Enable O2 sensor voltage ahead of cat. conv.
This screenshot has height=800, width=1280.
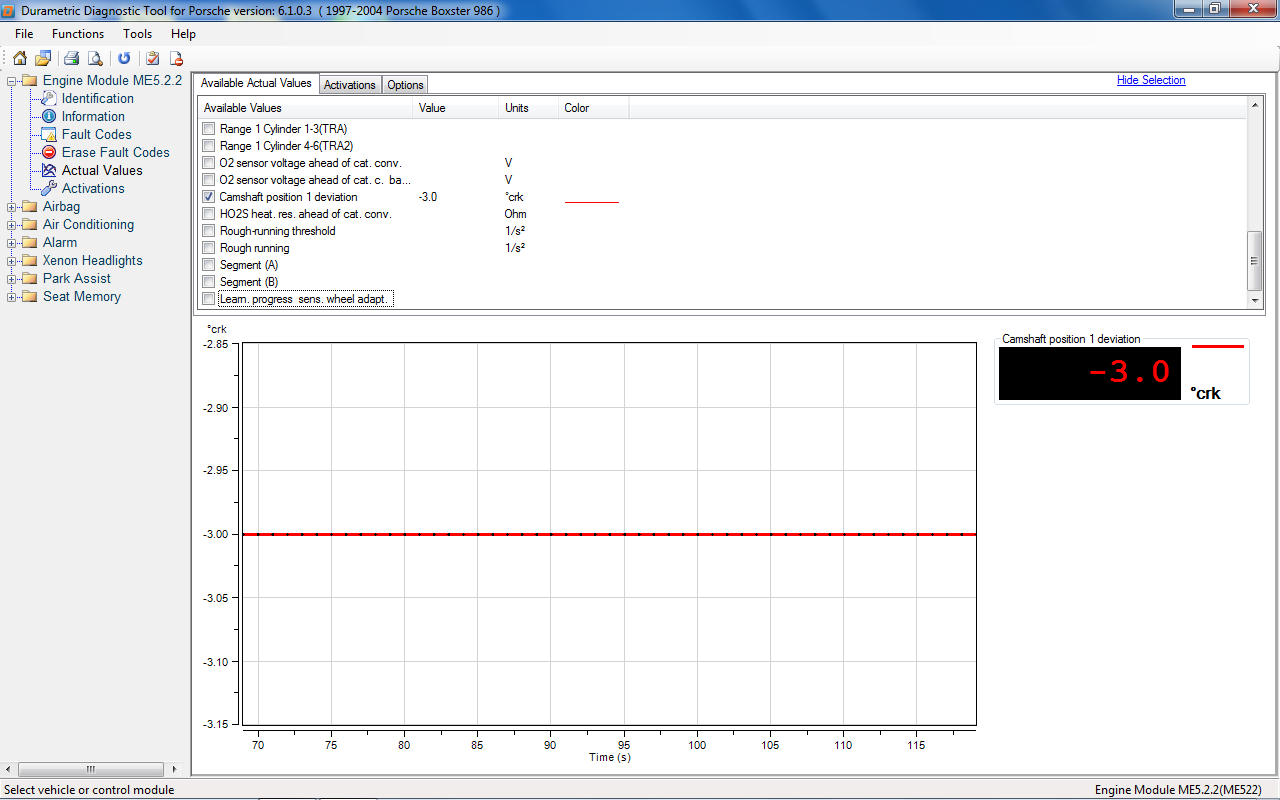pyautogui.click(x=208, y=163)
